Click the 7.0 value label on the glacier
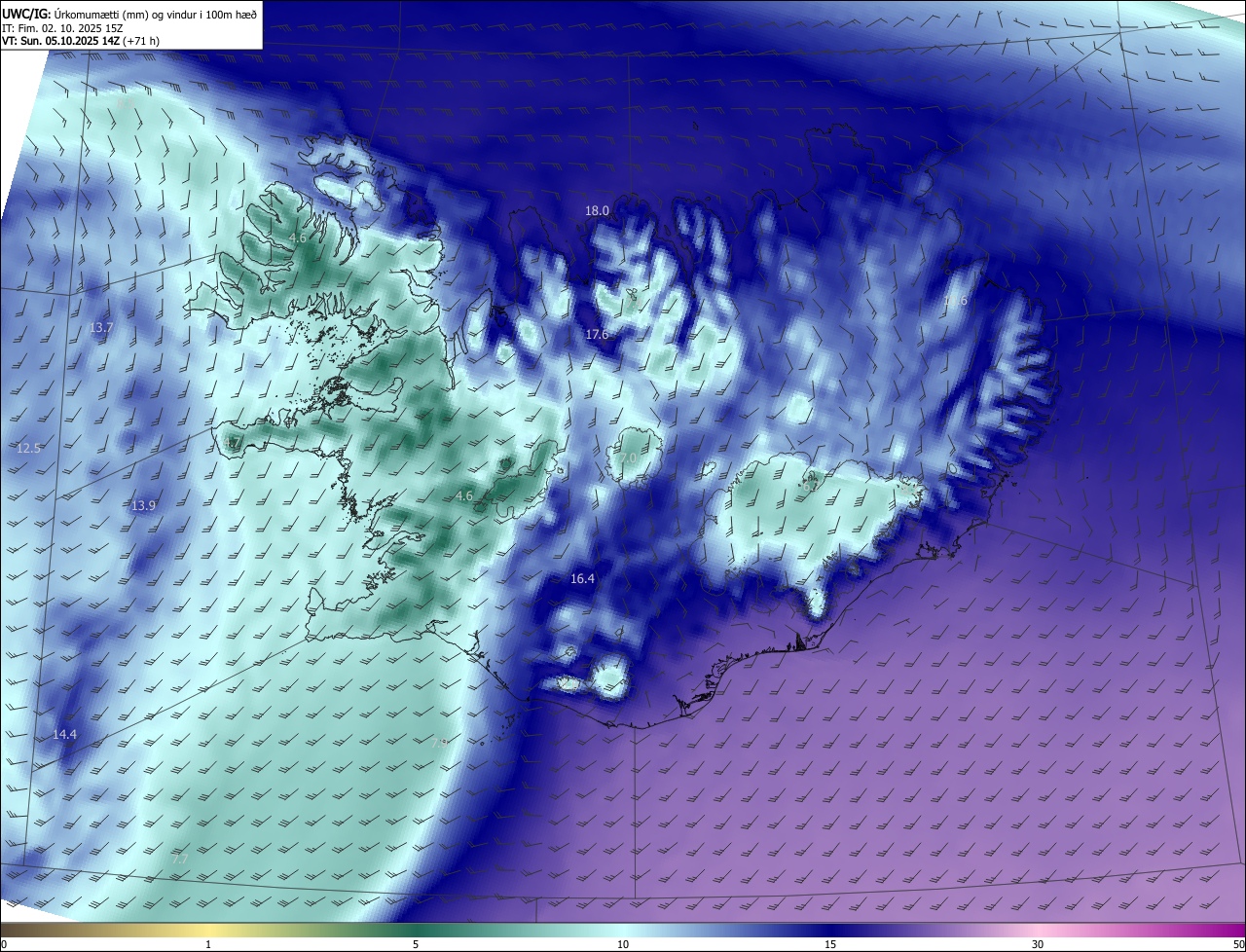Viewport: 1246px width, 952px height. (x=629, y=458)
